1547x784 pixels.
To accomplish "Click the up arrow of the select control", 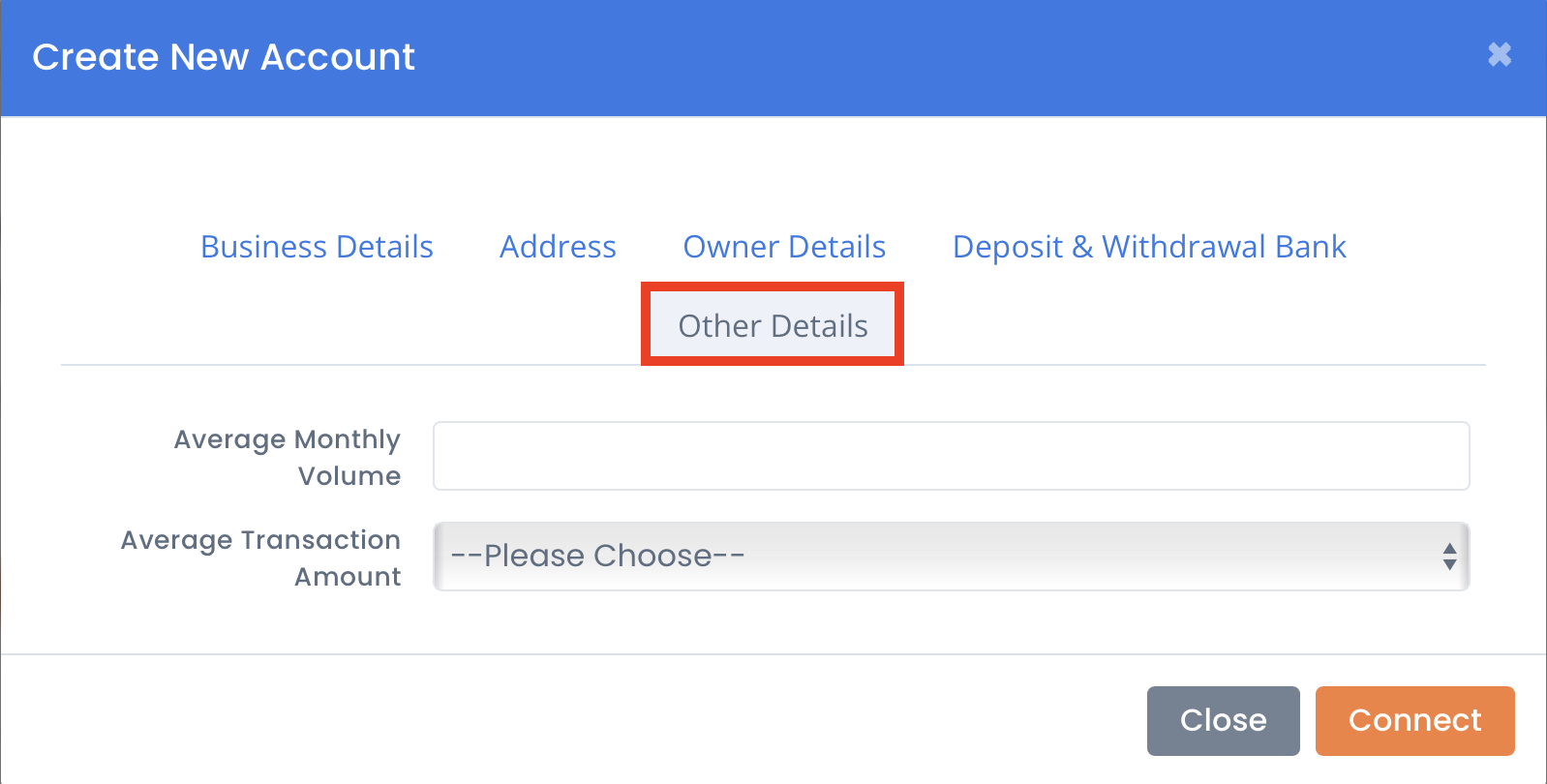I will (x=1449, y=548).
